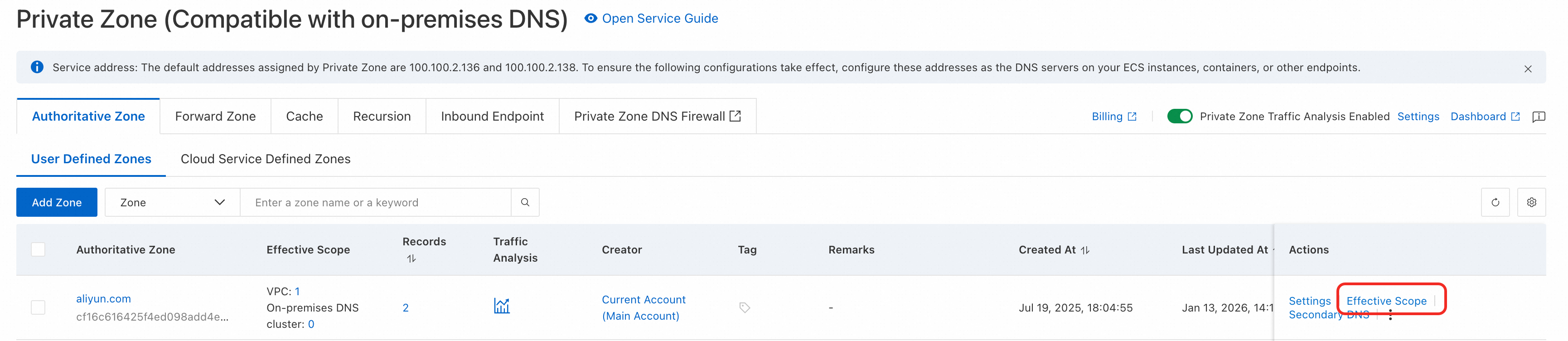Click the refresh list icon
The image size is (1568, 341).
click(1494, 202)
